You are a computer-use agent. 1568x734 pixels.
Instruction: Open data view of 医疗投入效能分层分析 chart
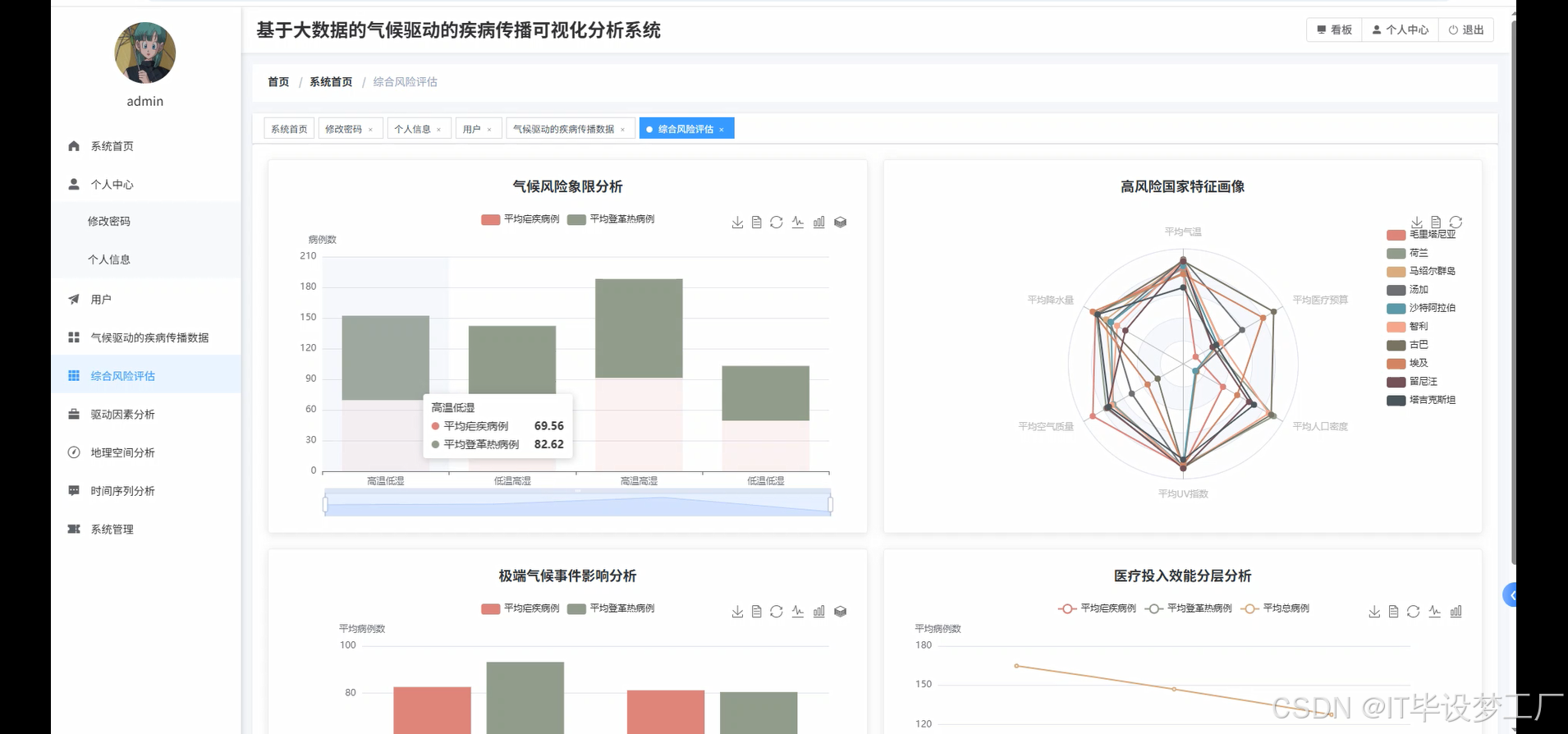click(x=1393, y=612)
